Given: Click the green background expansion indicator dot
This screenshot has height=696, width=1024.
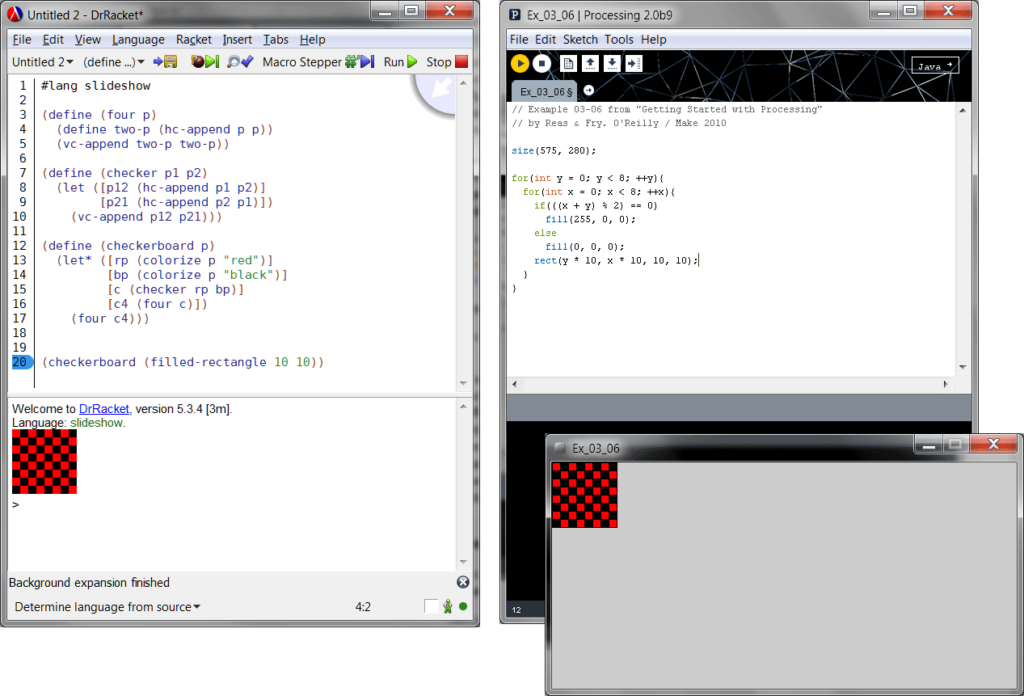Looking at the screenshot, I should point(463,606).
